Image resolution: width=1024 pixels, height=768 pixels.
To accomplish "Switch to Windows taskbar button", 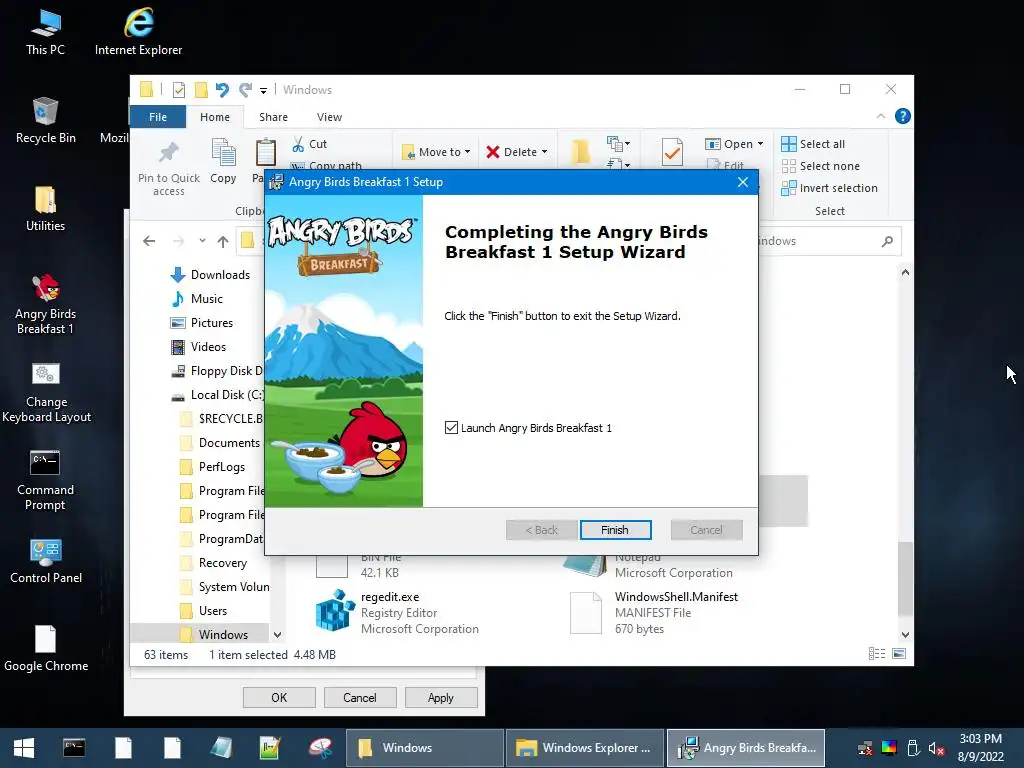I will coord(424,748).
